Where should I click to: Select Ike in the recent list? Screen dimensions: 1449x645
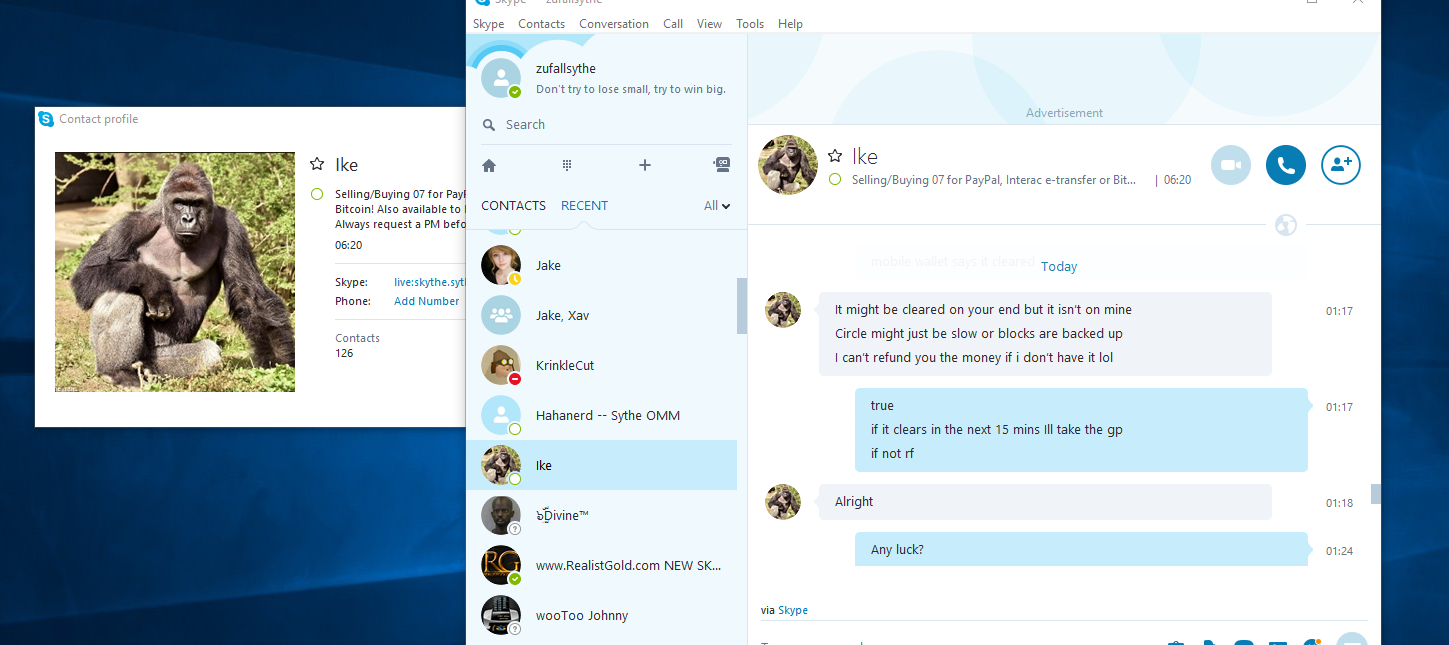602,465
